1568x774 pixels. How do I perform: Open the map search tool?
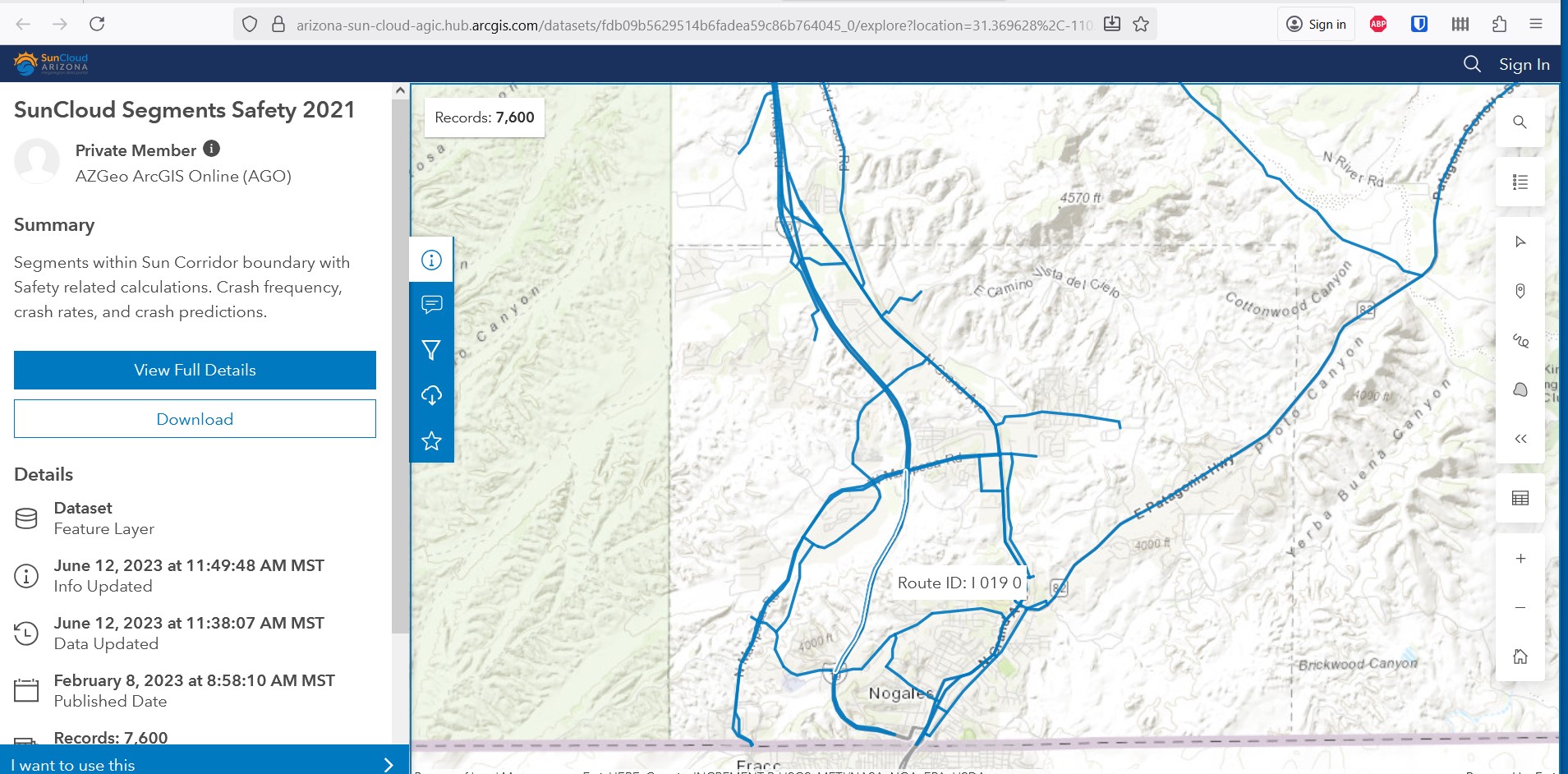(1520, 122)
